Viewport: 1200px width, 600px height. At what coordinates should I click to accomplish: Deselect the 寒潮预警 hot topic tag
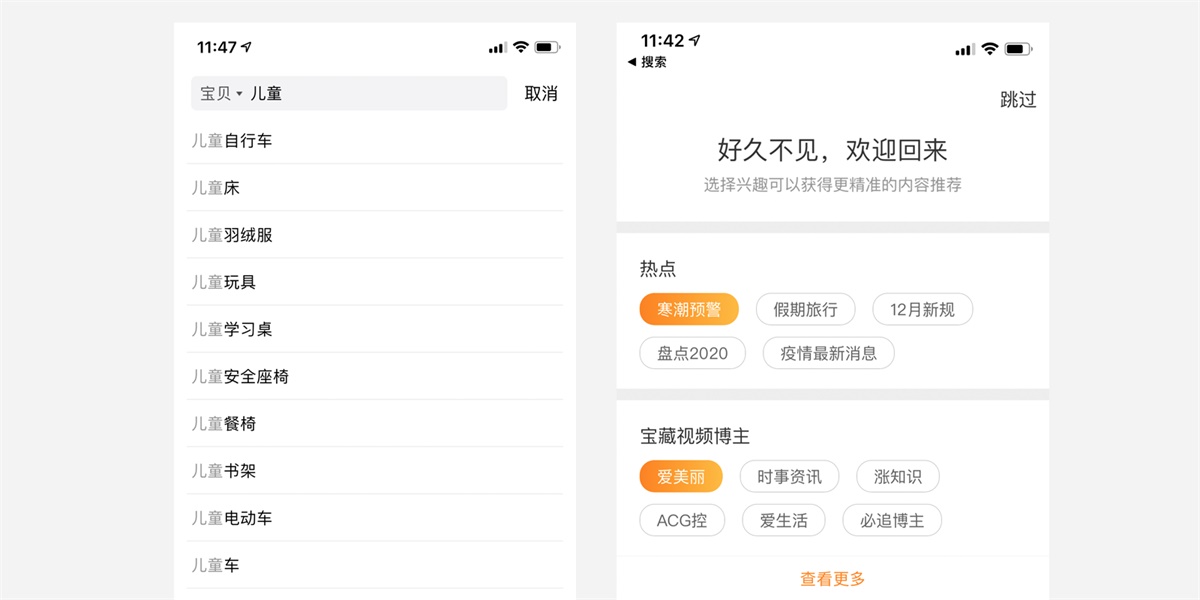(x=688, y=309)
